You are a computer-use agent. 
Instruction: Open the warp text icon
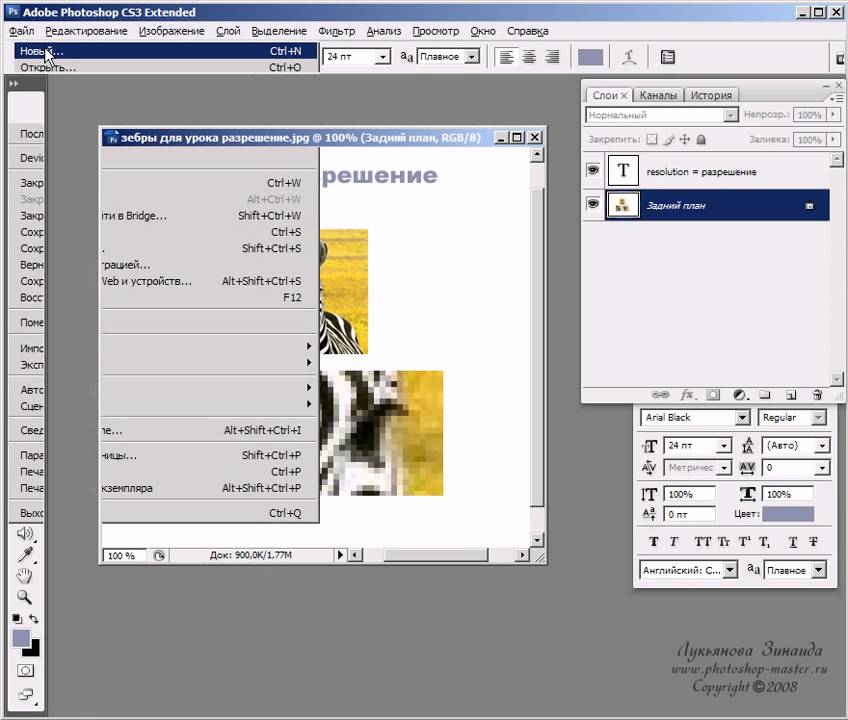pos(628,57)
